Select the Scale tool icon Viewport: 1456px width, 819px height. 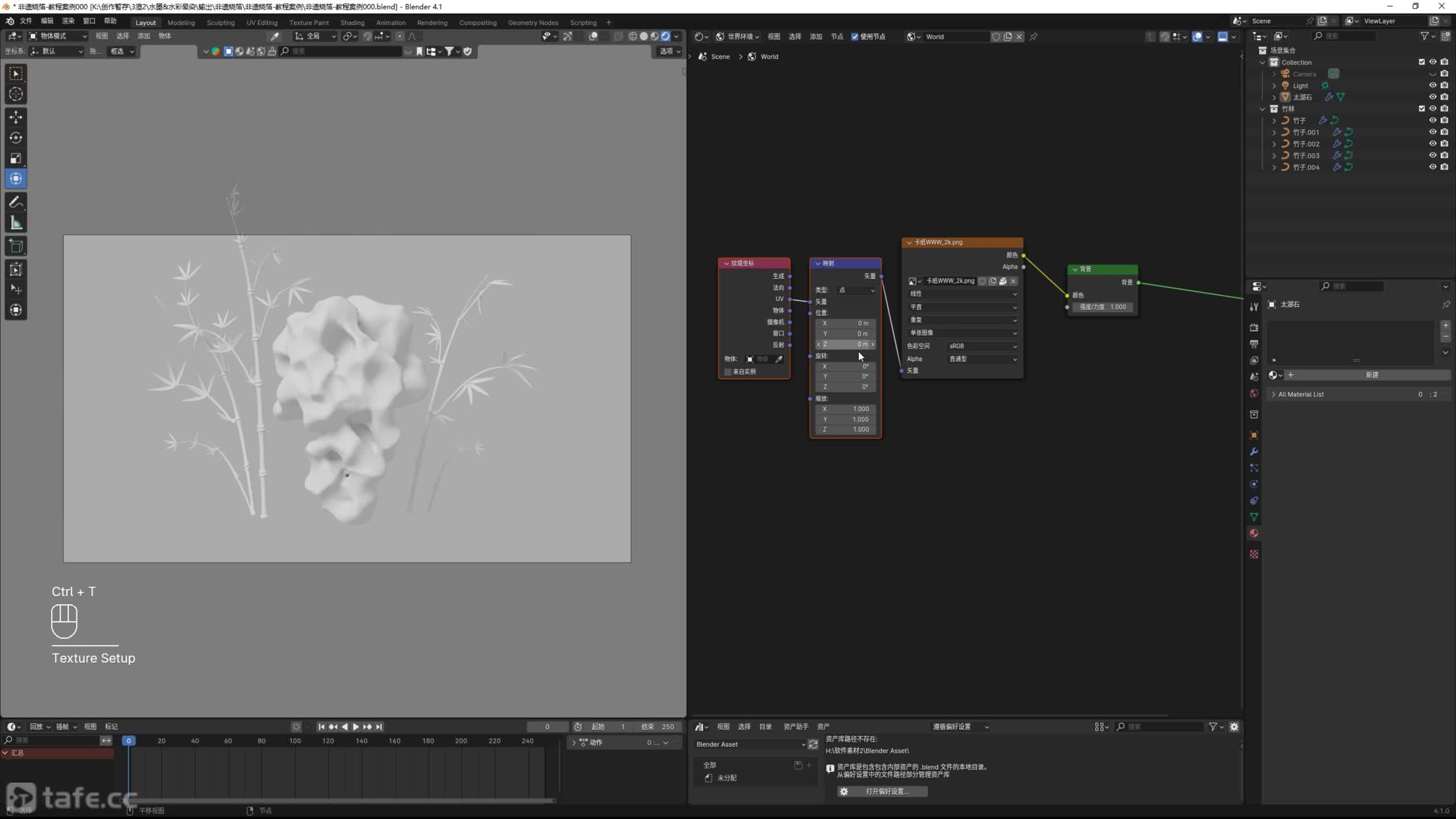click(16, 158)
